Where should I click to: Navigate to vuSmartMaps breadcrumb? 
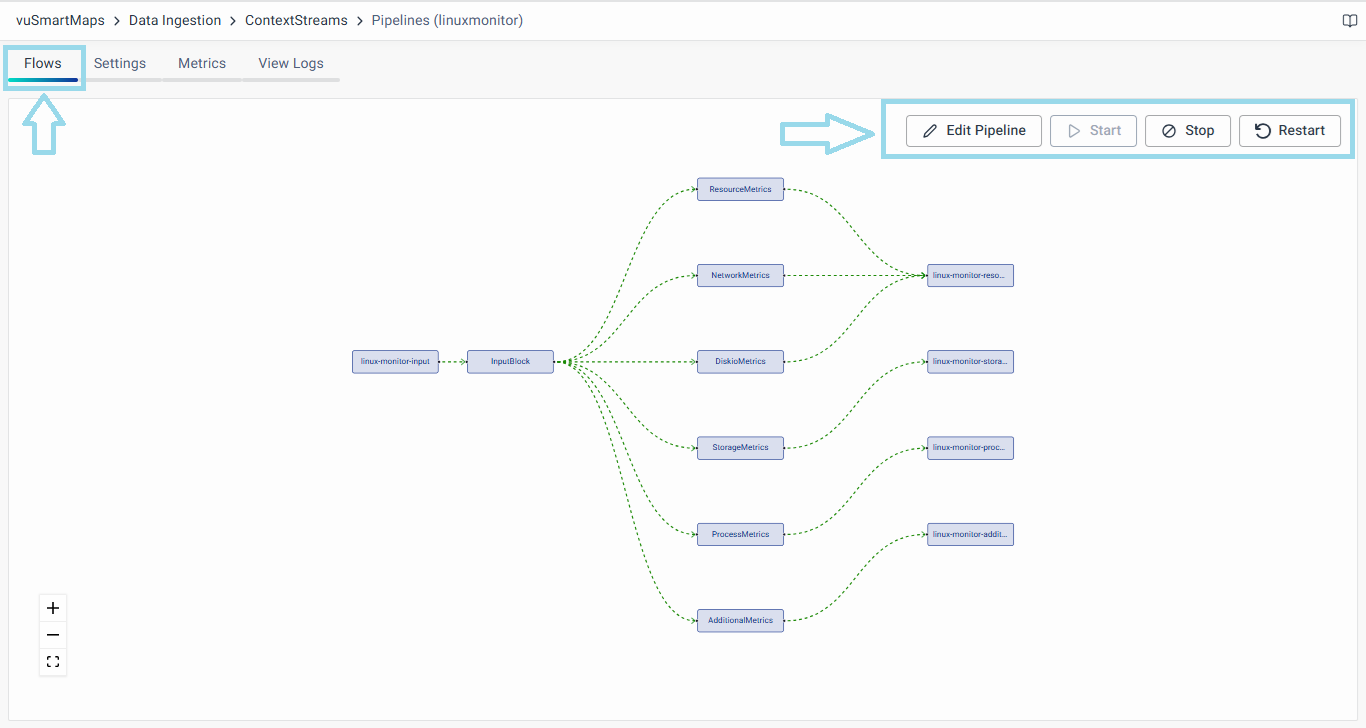(x=60, y=20)
